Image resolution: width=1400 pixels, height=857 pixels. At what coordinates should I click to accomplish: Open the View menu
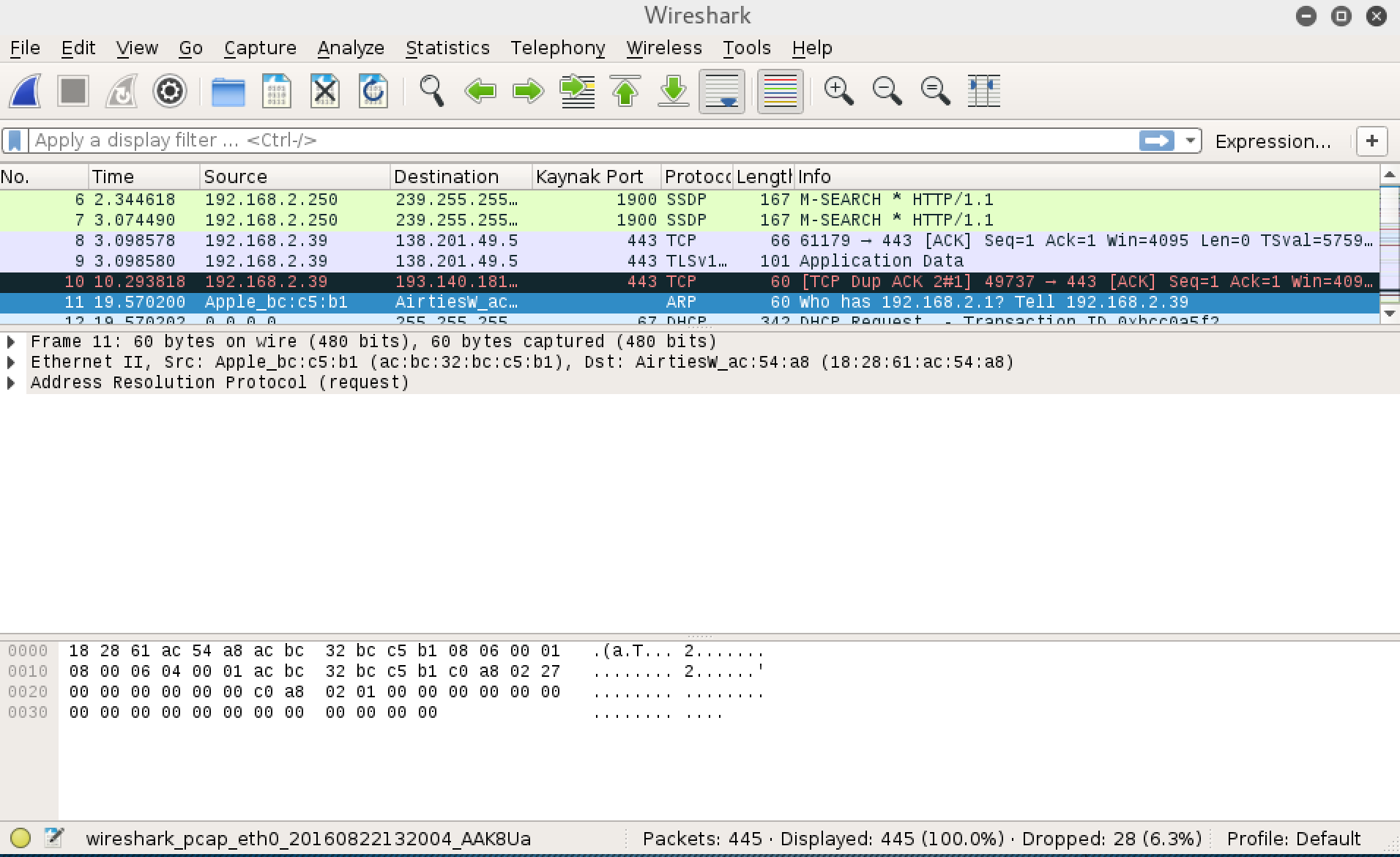coord(137,48)
